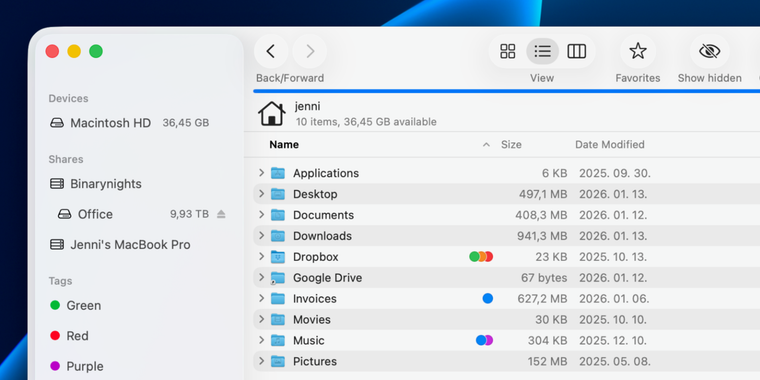
Task: Click "10 items, 36,45 GB available" status text
Action: (x=366, y=122)
